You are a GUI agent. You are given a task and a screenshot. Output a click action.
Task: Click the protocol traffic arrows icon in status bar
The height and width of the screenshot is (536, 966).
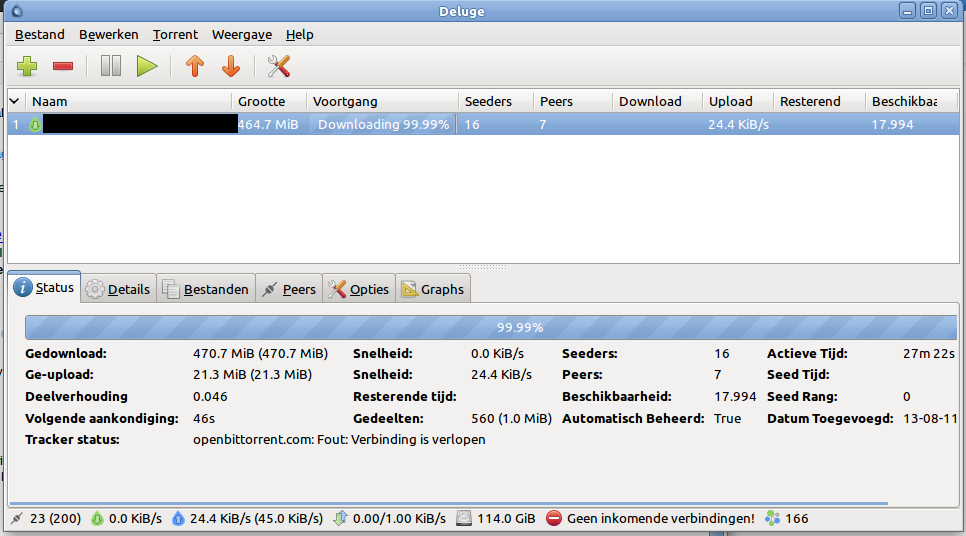pos(340,519)
